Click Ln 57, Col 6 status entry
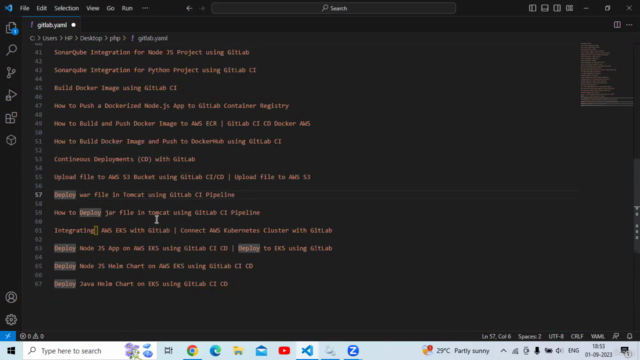Image resolution: width=640 pixels, height=360 pixels. [x=496, y=336]
